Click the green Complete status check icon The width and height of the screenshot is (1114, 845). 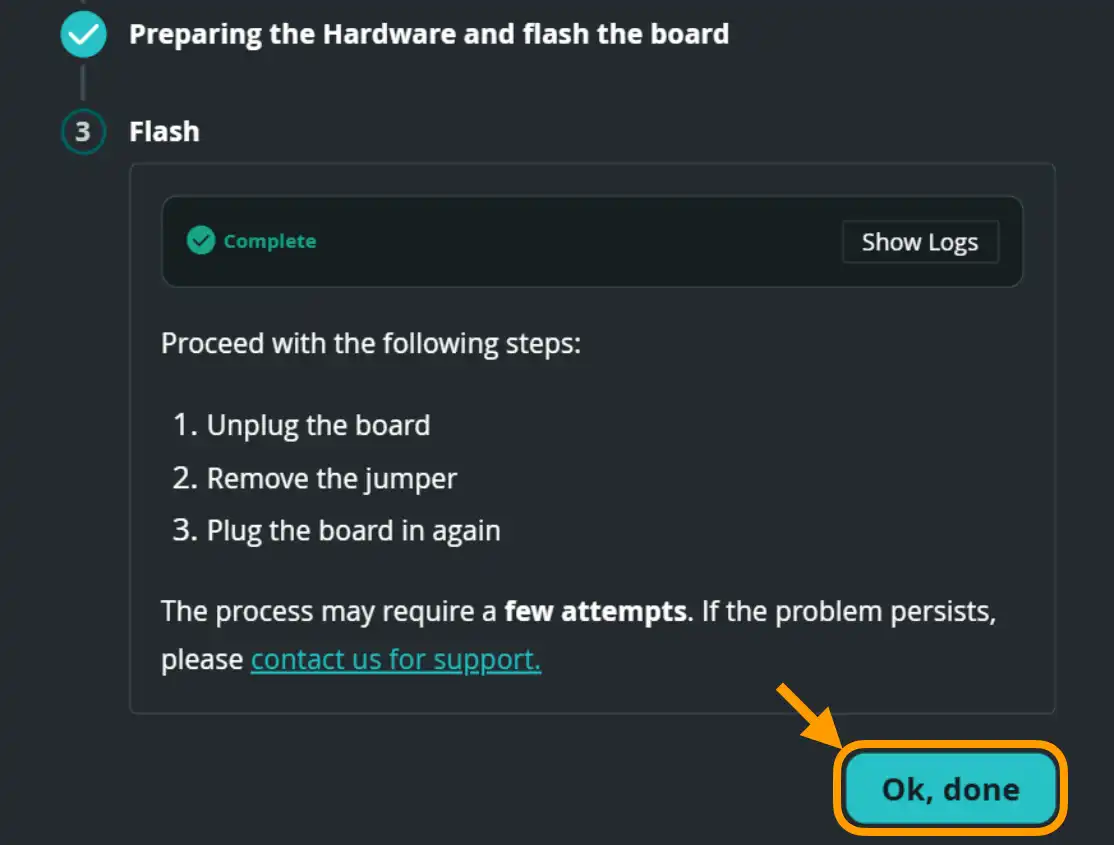coord(201,241)
